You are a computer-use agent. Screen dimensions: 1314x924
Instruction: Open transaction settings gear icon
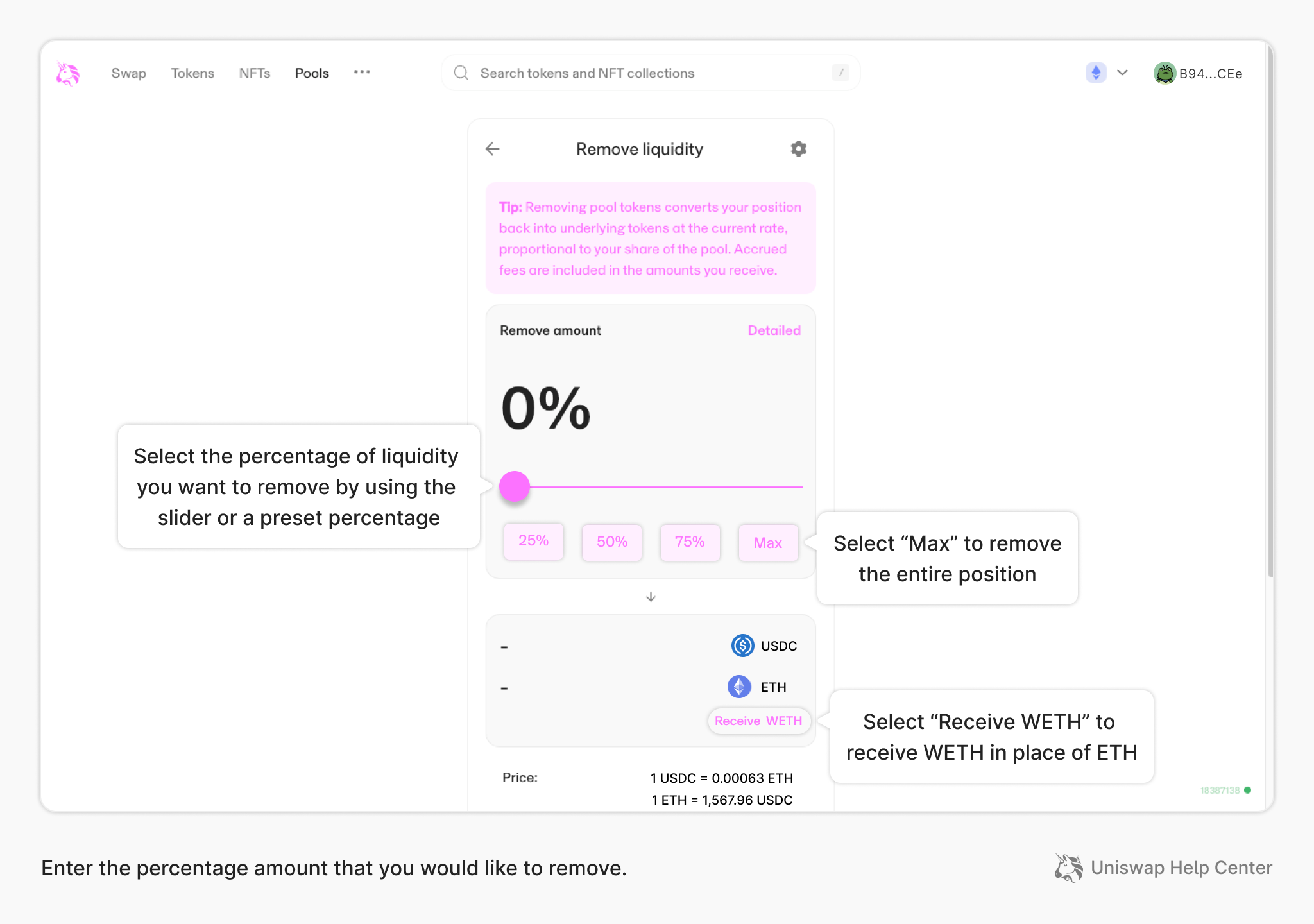click(x=798, y=149)
